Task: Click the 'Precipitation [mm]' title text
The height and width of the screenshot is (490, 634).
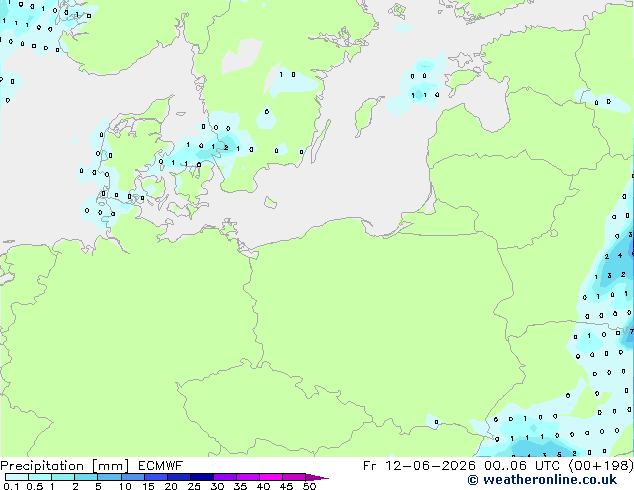Action: (x=65, y=466)
